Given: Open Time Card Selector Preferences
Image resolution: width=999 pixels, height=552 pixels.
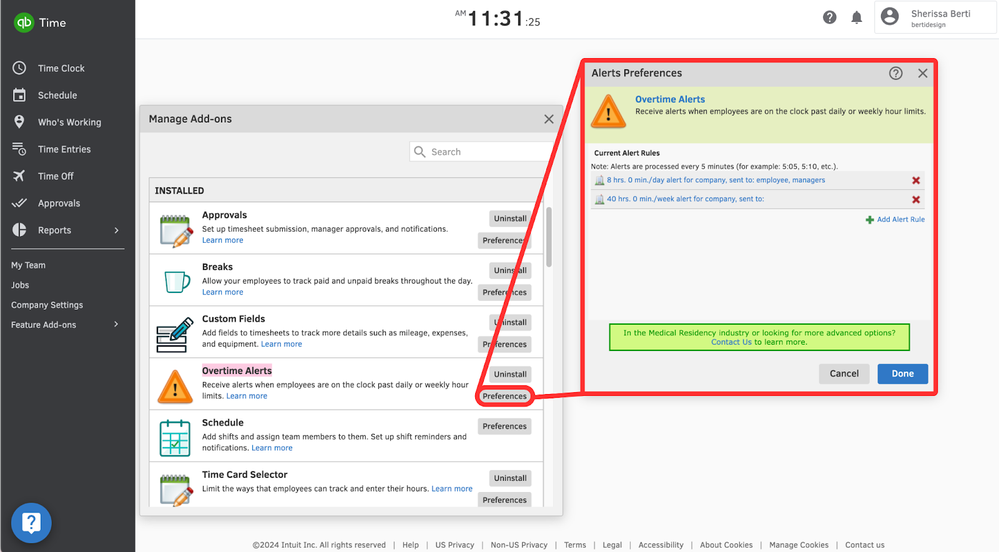Looking at the screenshot, I should tap(504, 500).
